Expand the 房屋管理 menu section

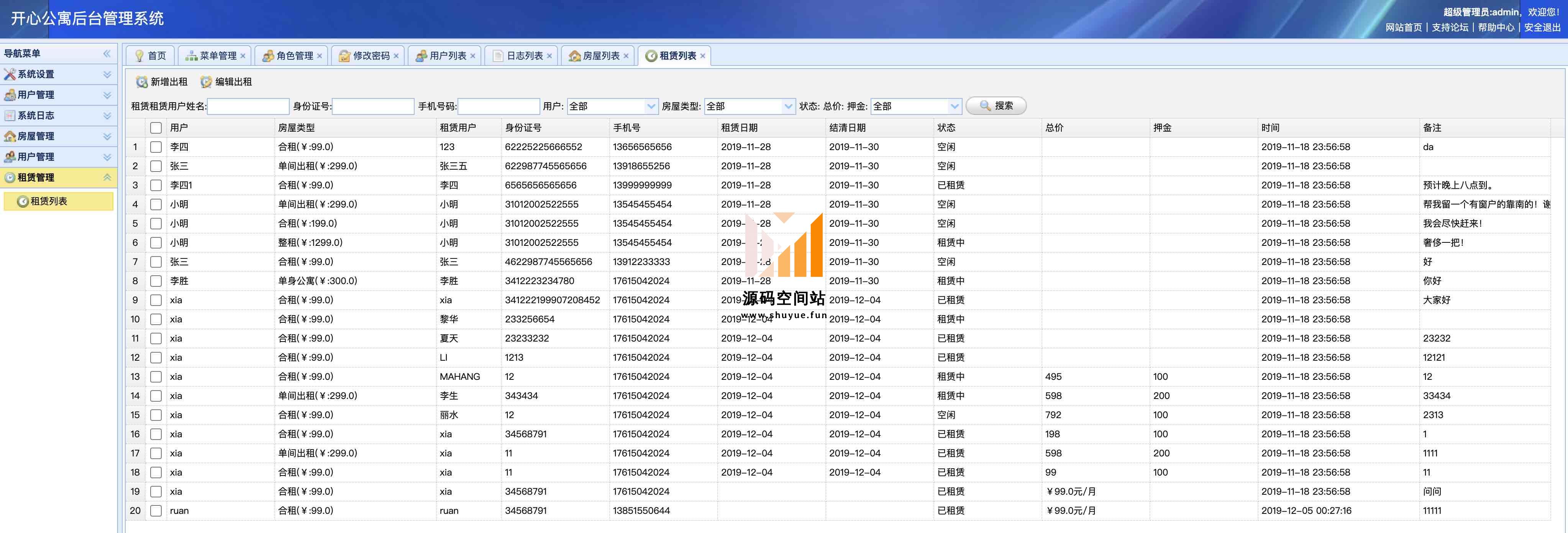point(107,136)
